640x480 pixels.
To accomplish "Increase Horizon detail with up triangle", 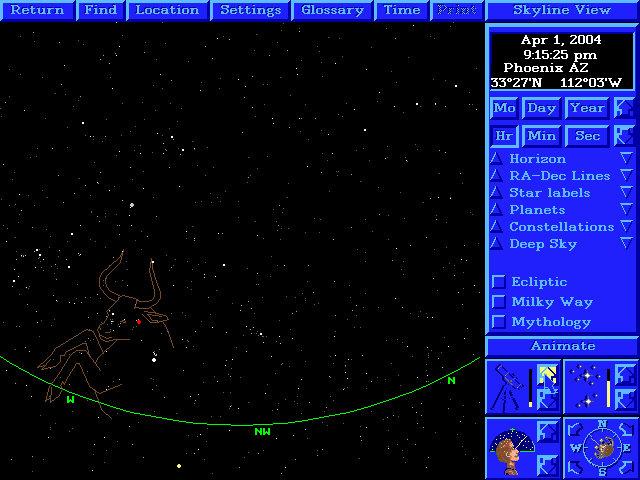I will point(496,158).
